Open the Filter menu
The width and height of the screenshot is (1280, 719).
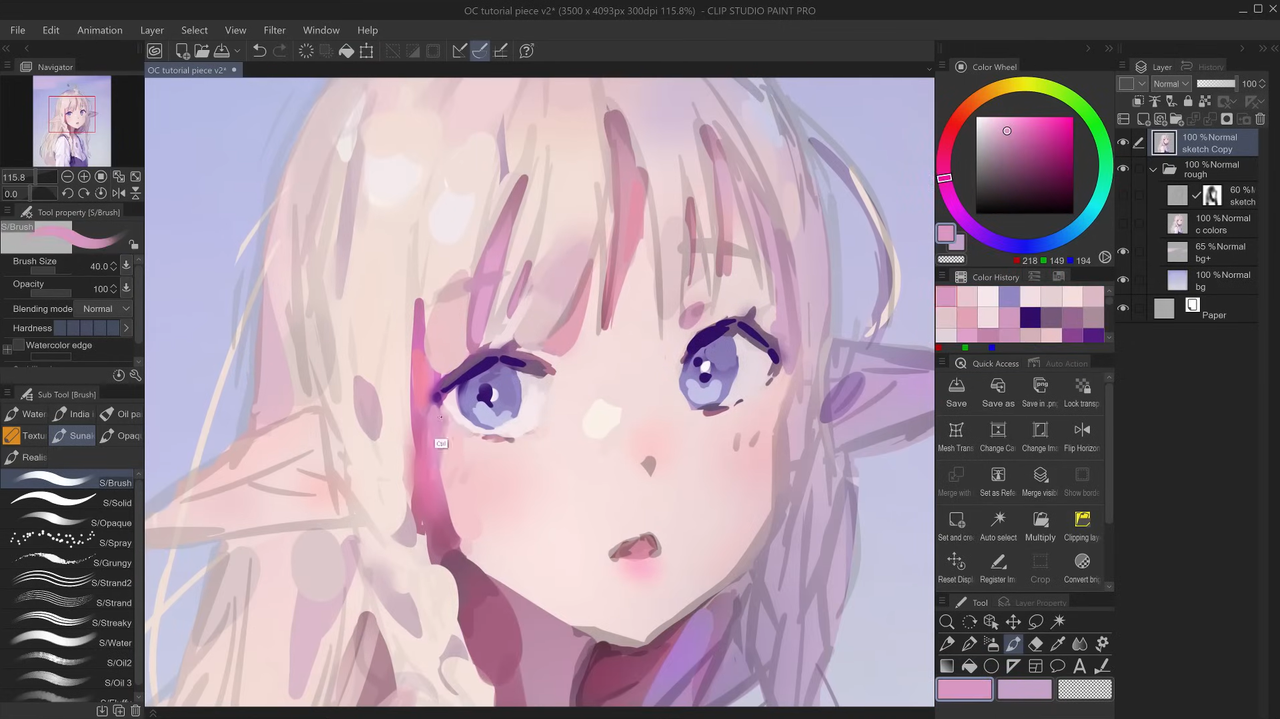[x=274, y=30]
